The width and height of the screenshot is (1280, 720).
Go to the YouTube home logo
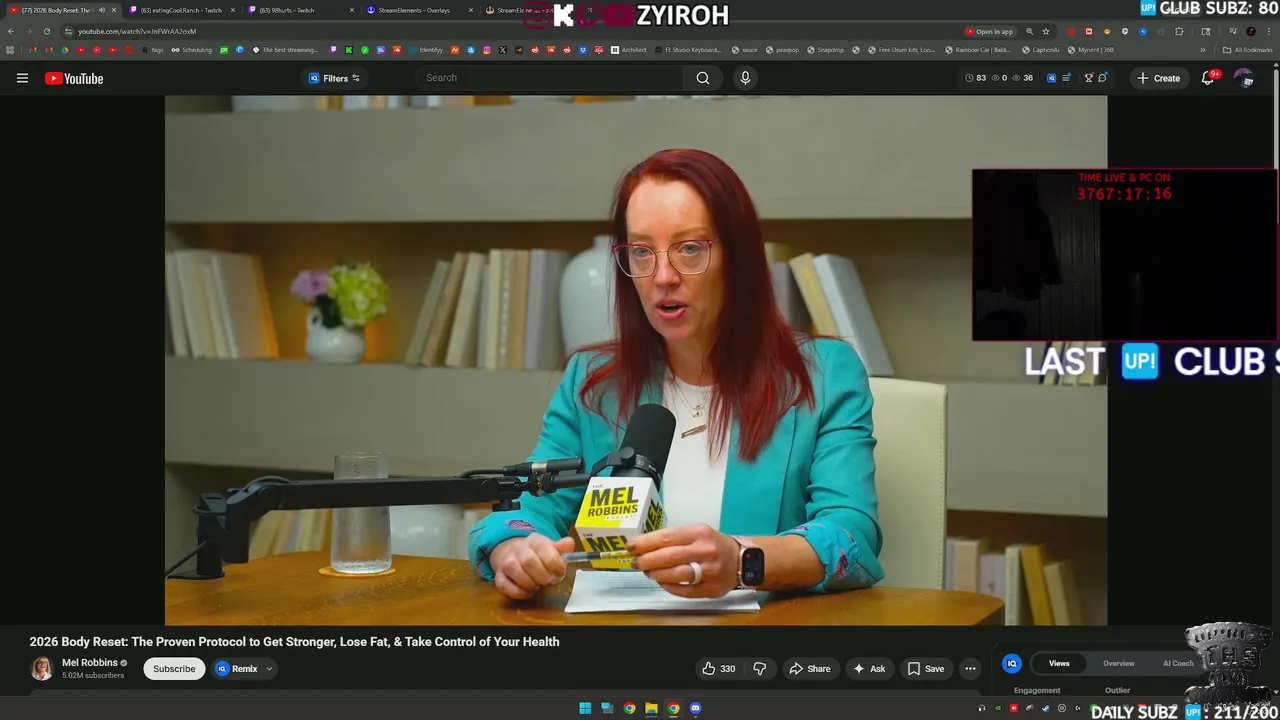click(74, 78)
